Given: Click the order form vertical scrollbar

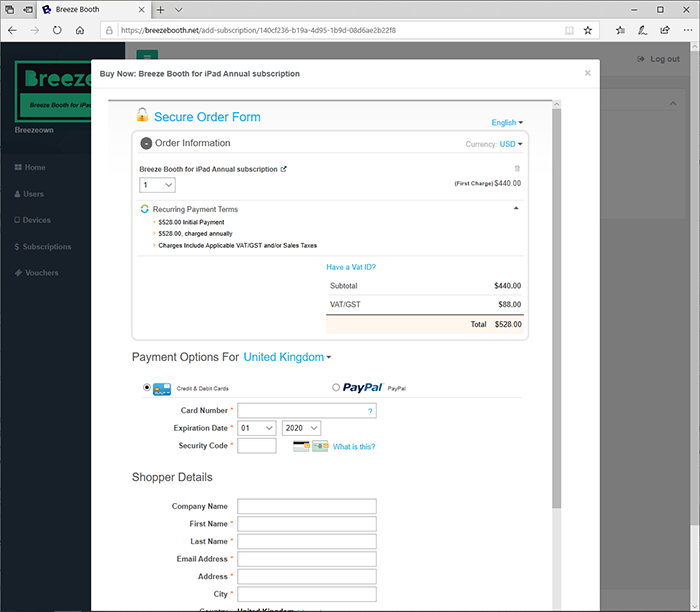Looking at the screenshot, I should point(556,308).
